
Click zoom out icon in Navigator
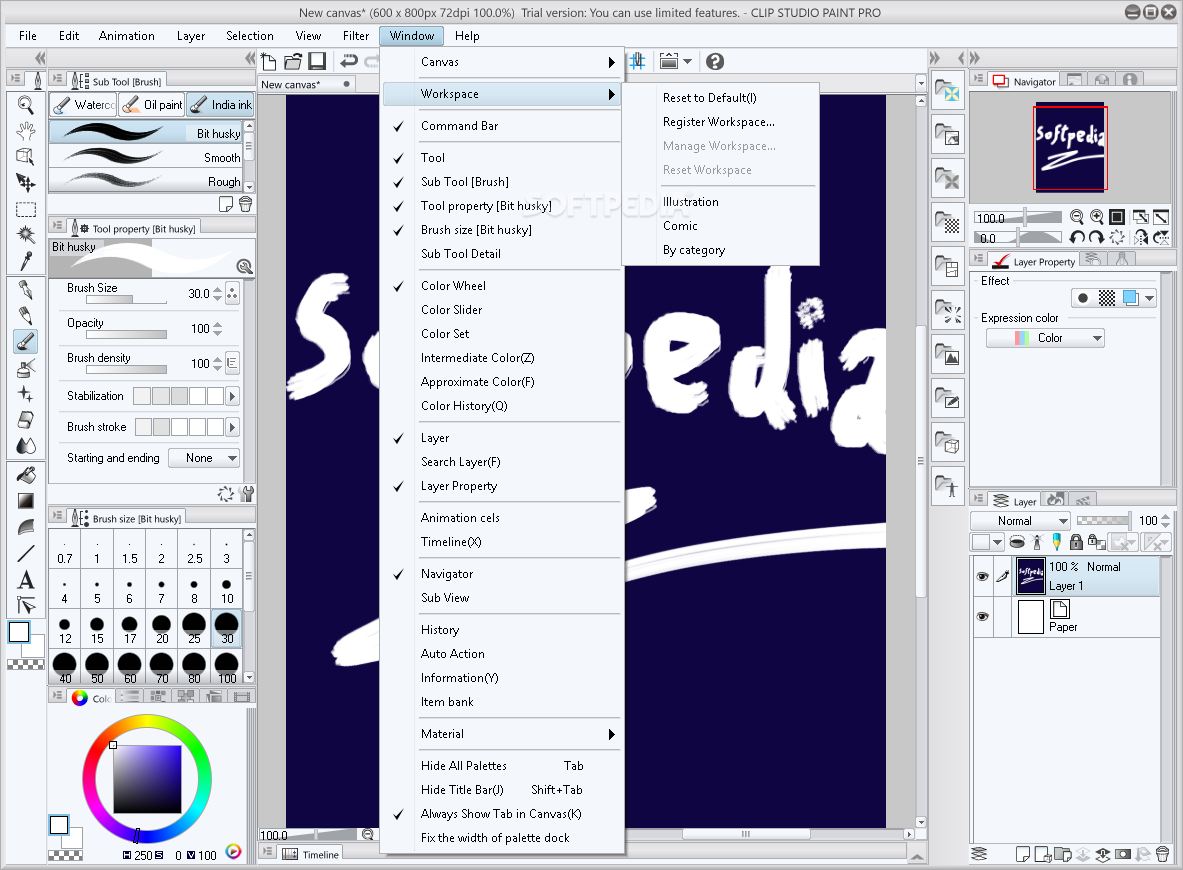coord(1077,217)
